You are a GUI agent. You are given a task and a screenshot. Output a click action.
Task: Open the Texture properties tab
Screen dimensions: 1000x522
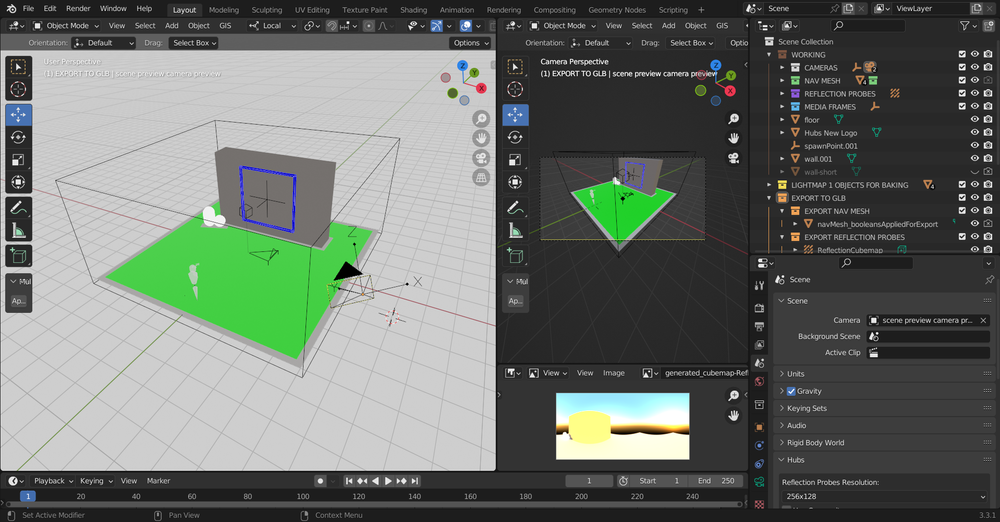click(x=759, y=504)
